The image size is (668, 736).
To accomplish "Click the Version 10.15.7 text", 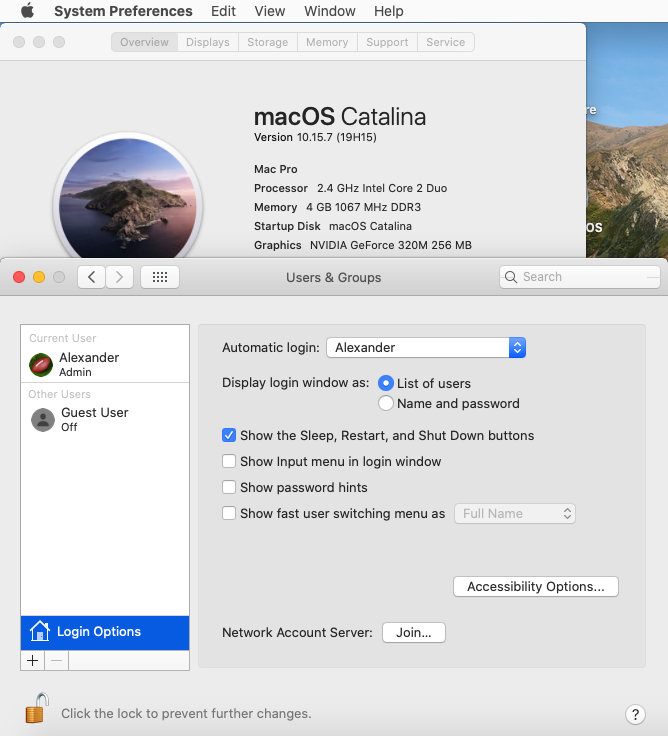I will point(315,138).
